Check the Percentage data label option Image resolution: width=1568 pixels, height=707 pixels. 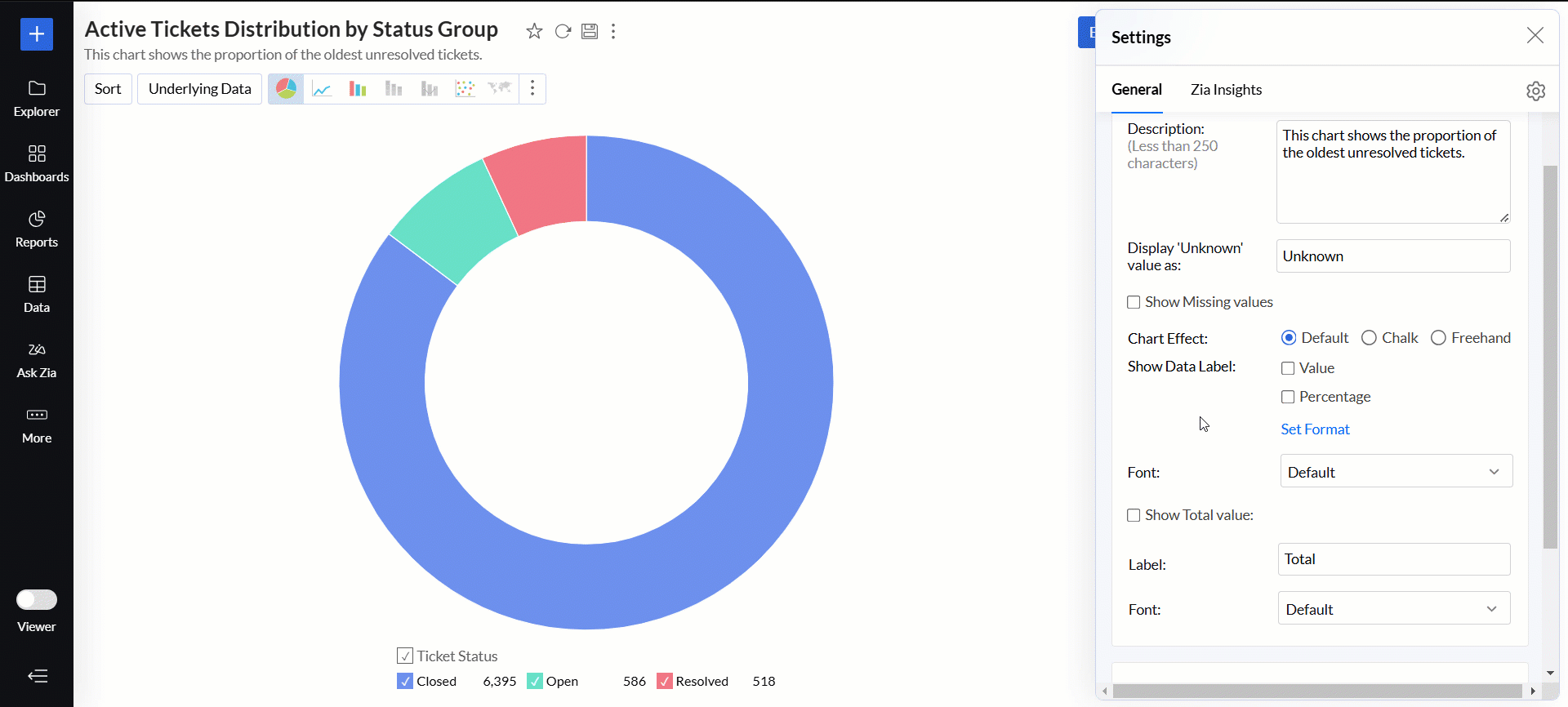click(x=1288, y=397)
